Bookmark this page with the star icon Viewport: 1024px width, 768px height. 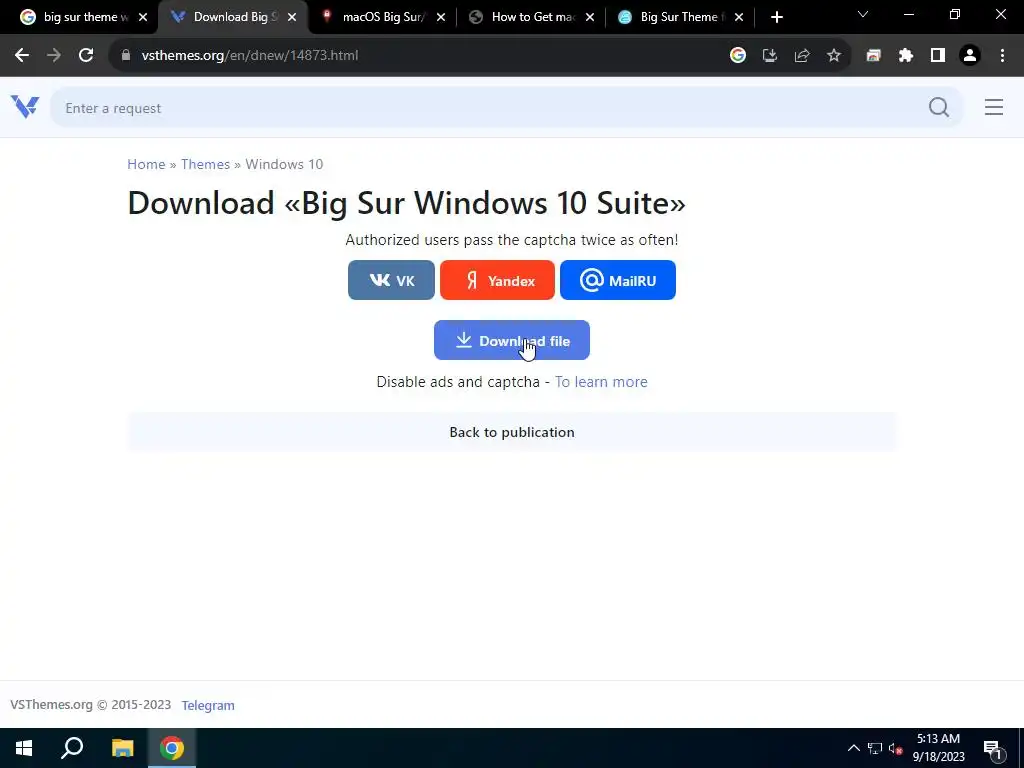833,56
